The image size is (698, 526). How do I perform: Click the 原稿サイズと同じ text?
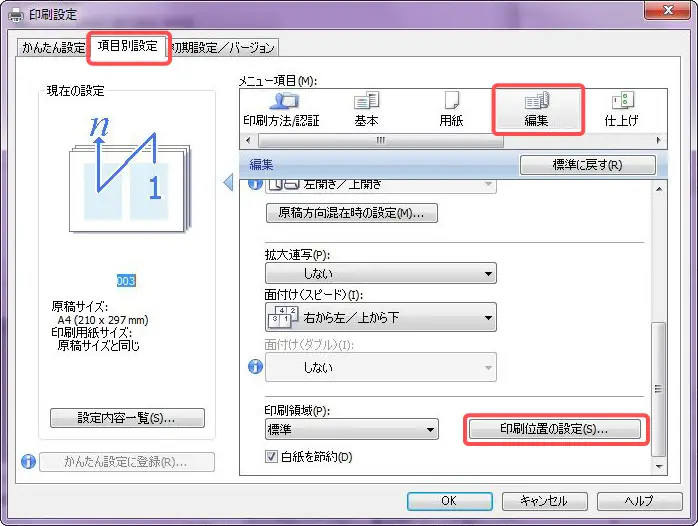click(x=98, y=345)
